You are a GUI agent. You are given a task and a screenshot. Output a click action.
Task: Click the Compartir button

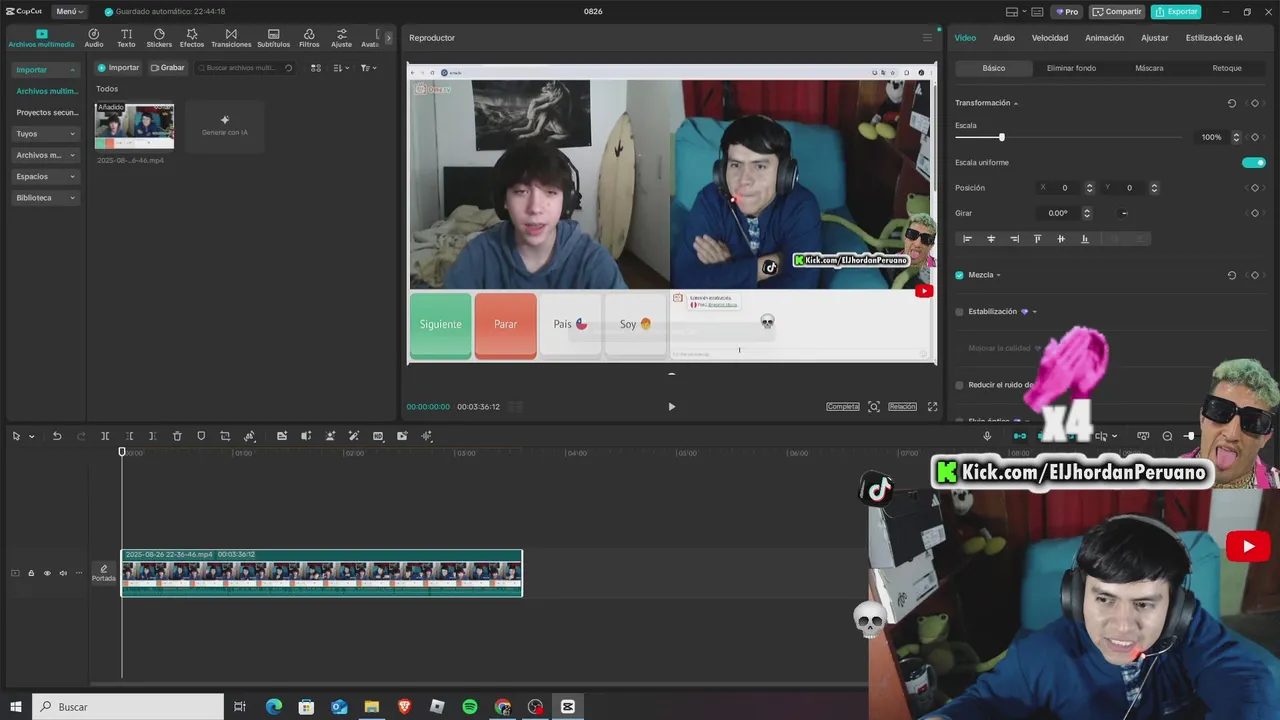point(1117,11)
